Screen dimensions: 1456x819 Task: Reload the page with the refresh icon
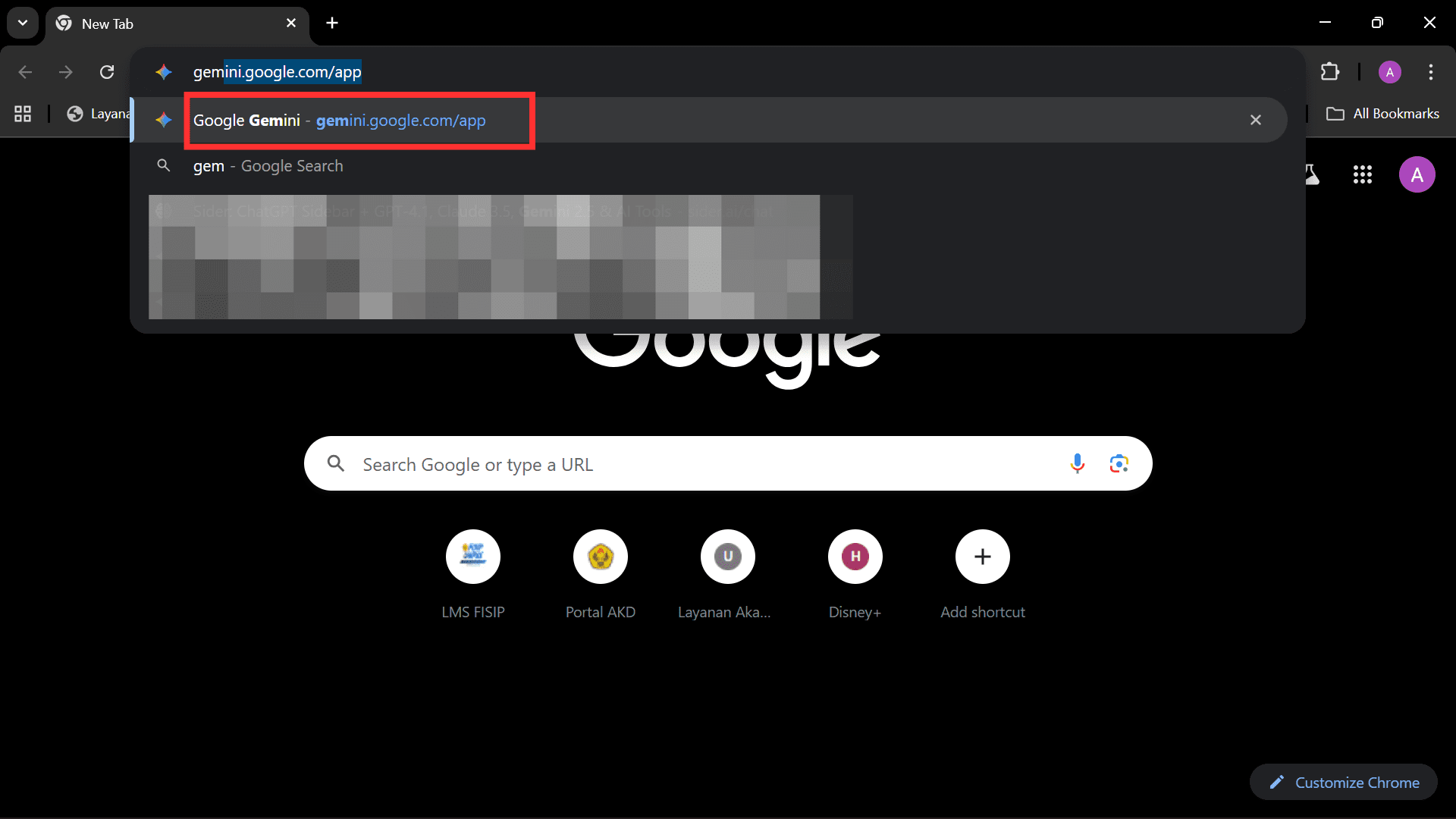coord(107,72)
